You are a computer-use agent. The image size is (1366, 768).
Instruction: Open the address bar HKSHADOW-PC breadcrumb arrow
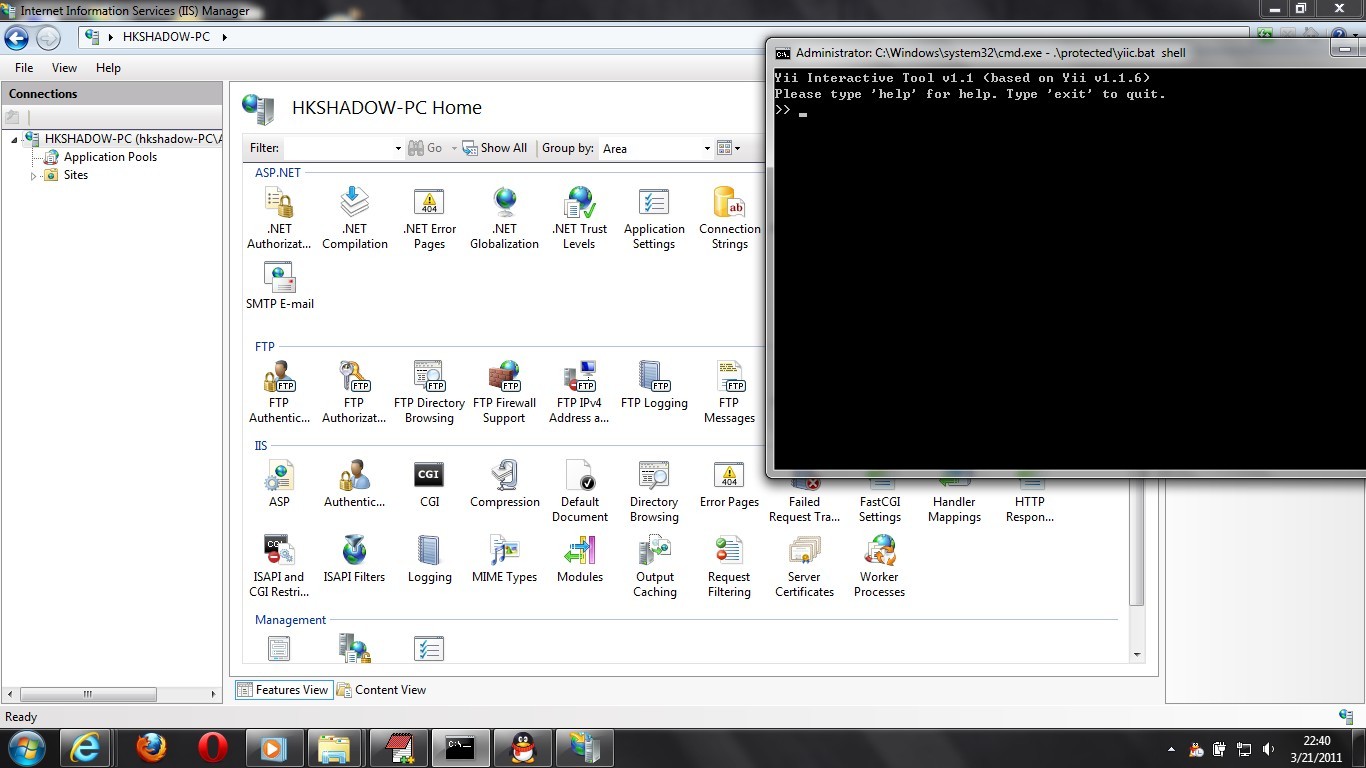(225, 37)
